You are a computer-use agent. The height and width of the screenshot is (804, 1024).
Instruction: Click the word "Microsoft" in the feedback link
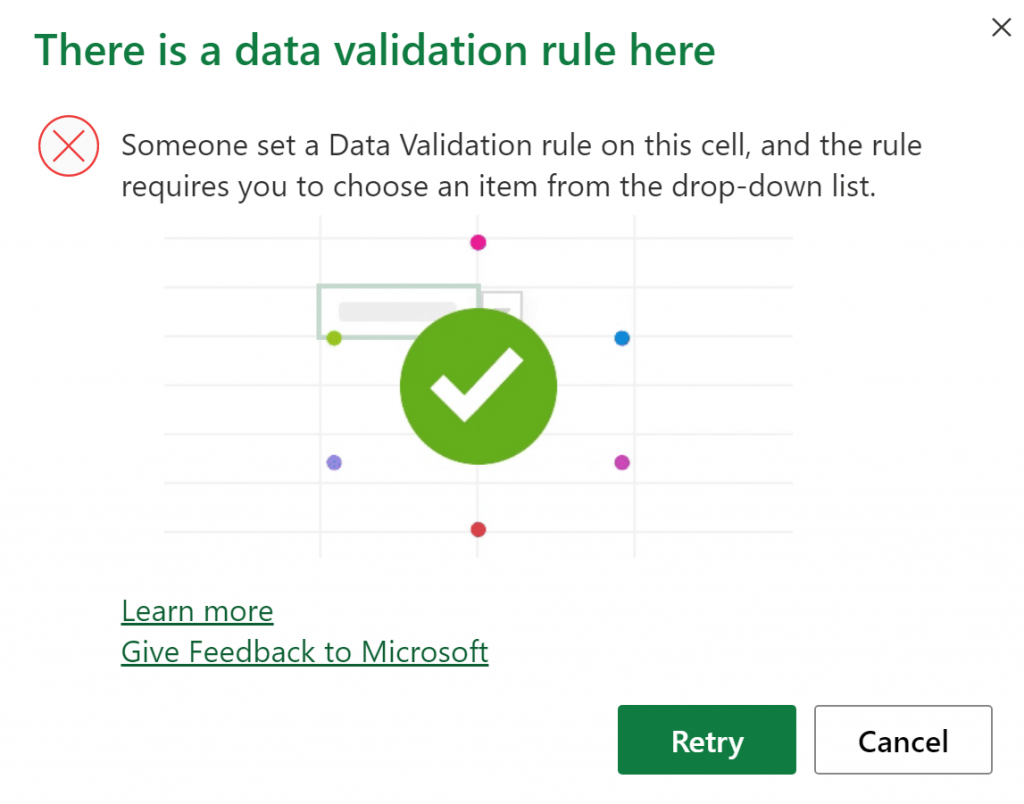pos(424,652)
